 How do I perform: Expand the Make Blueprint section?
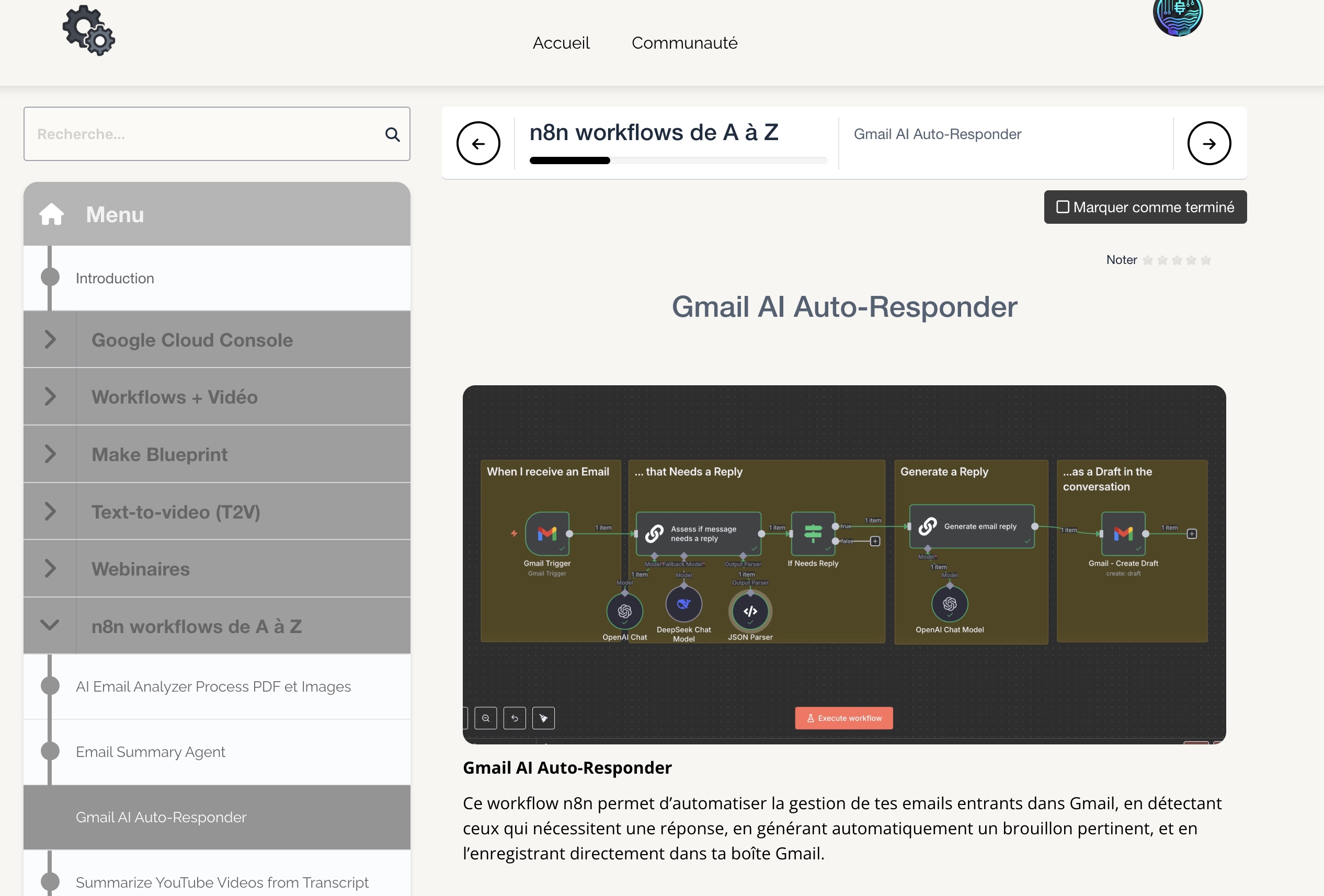[50, 454]
